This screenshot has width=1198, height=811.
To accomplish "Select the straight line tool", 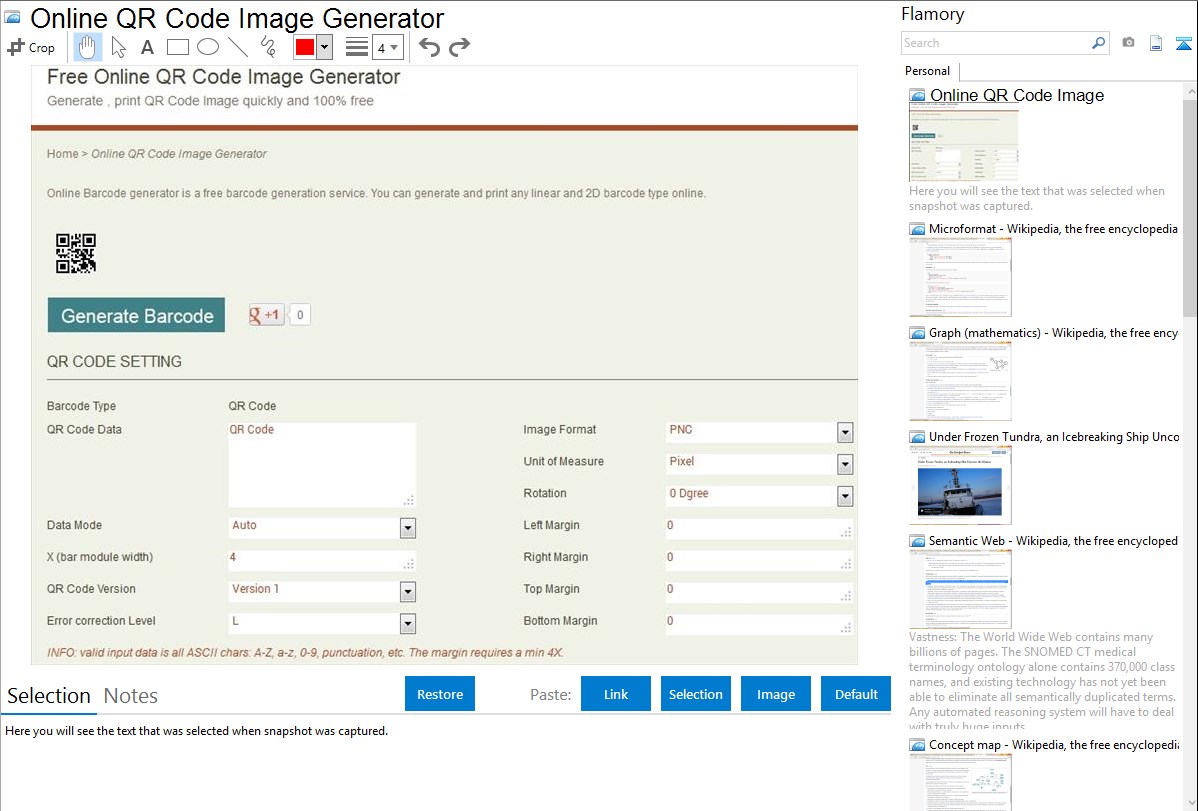I will (238, 47).
